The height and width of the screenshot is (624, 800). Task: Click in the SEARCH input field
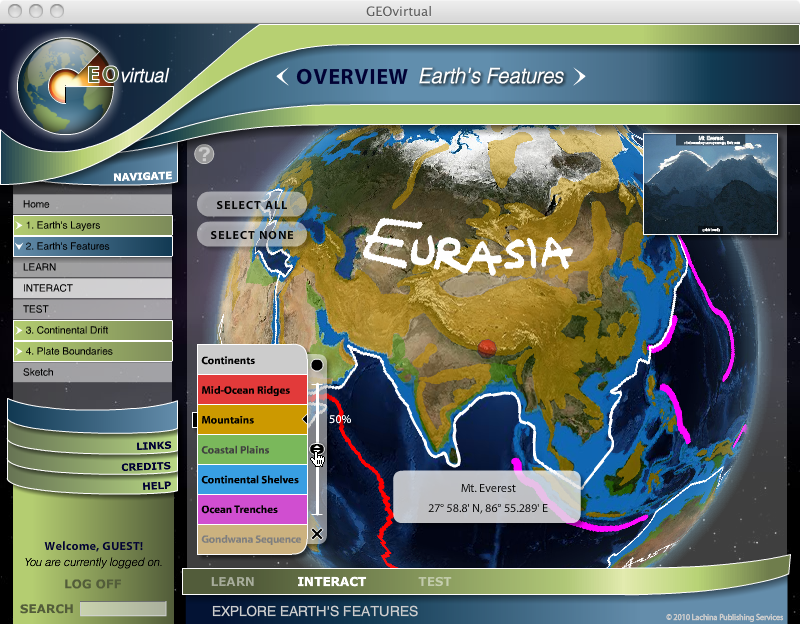click(123, 608)
